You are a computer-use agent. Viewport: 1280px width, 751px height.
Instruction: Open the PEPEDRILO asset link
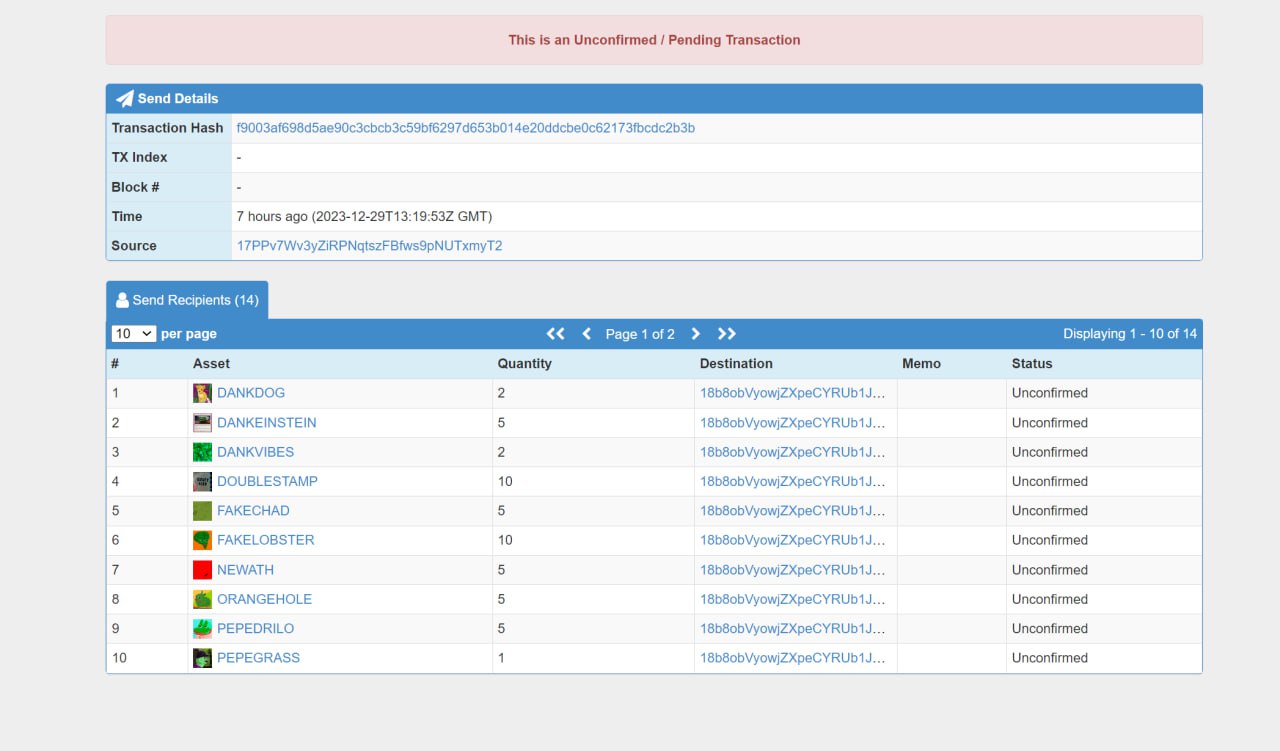click(x=256, y=629)
